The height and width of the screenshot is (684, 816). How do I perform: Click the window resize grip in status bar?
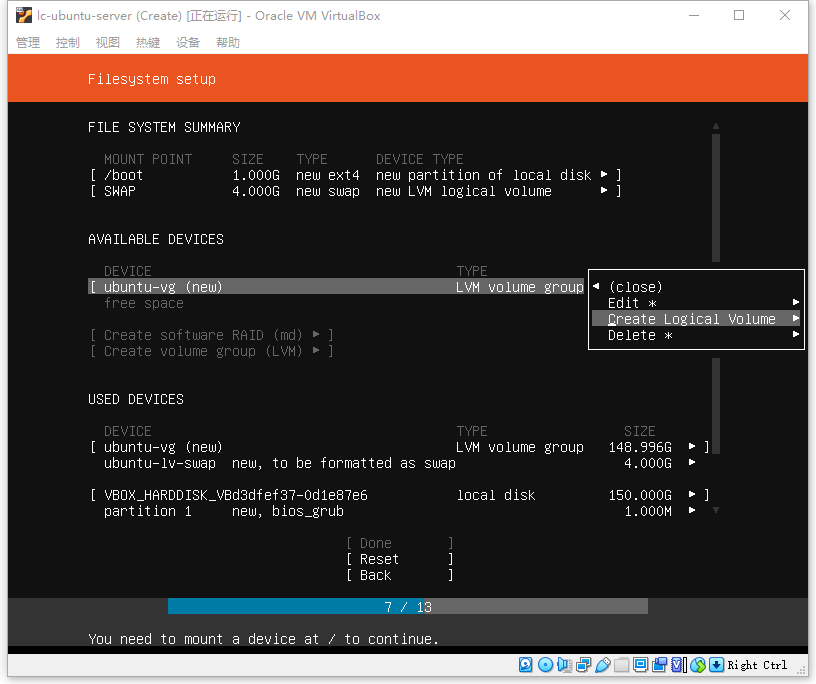pos(801,669)
